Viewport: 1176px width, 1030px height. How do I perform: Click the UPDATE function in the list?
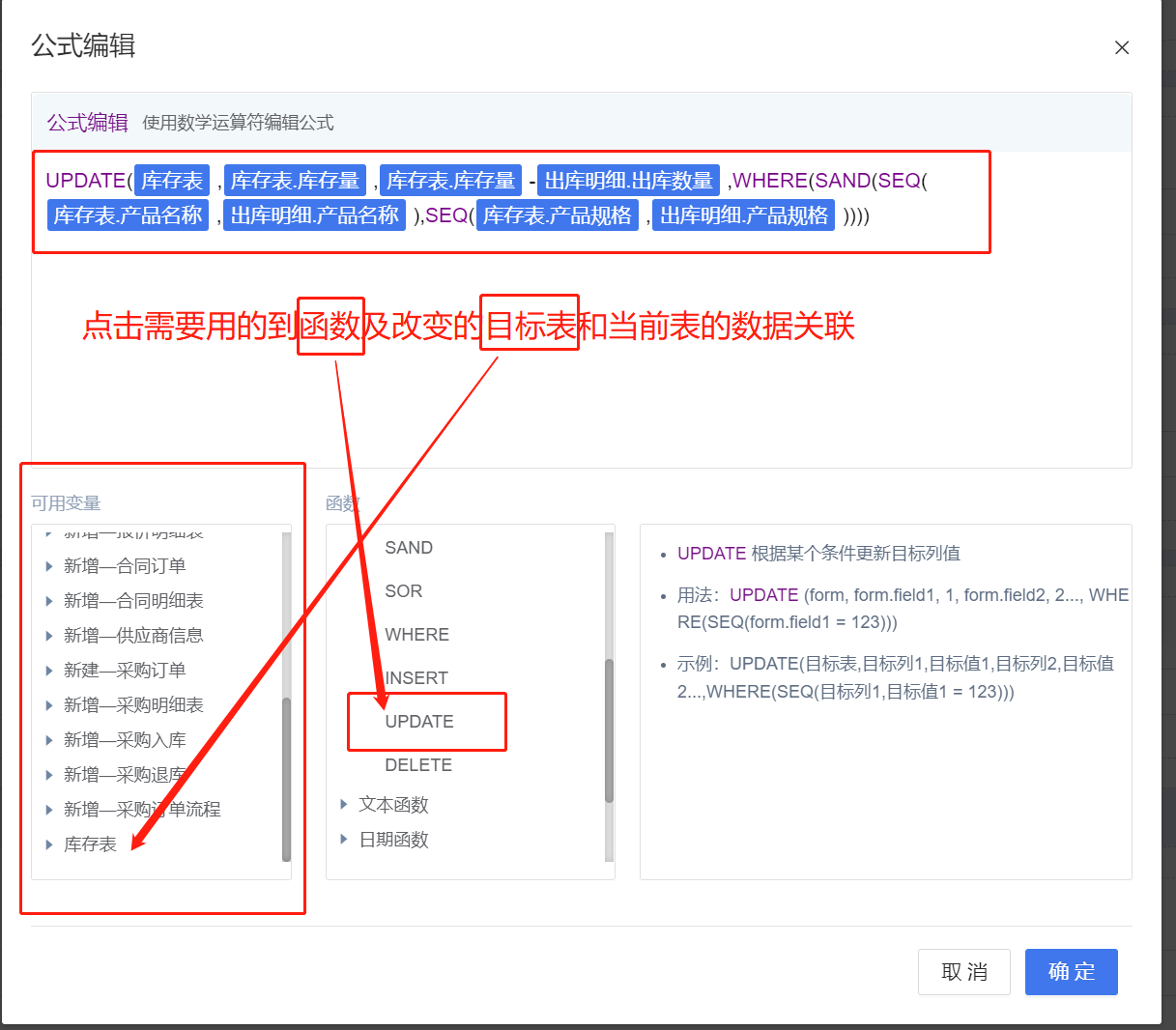pyautogui.click(x=419, y=722)
